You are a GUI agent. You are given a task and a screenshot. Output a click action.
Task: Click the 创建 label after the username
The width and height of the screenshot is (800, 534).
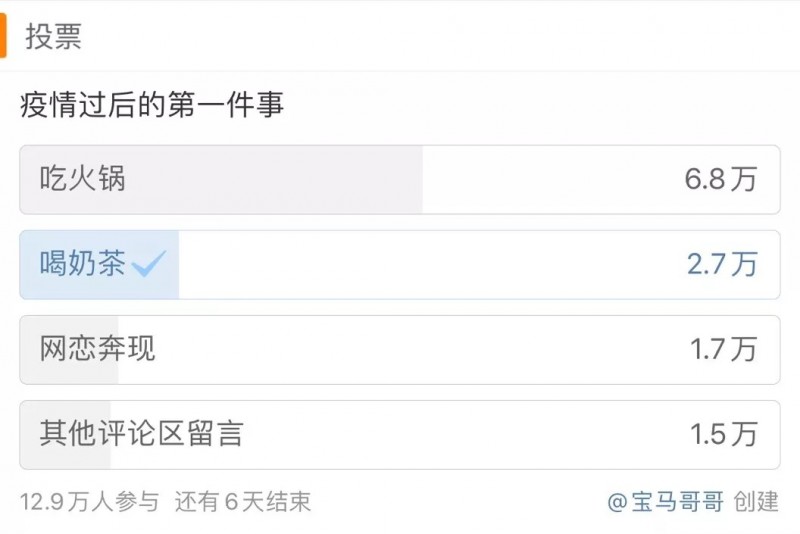756,501
